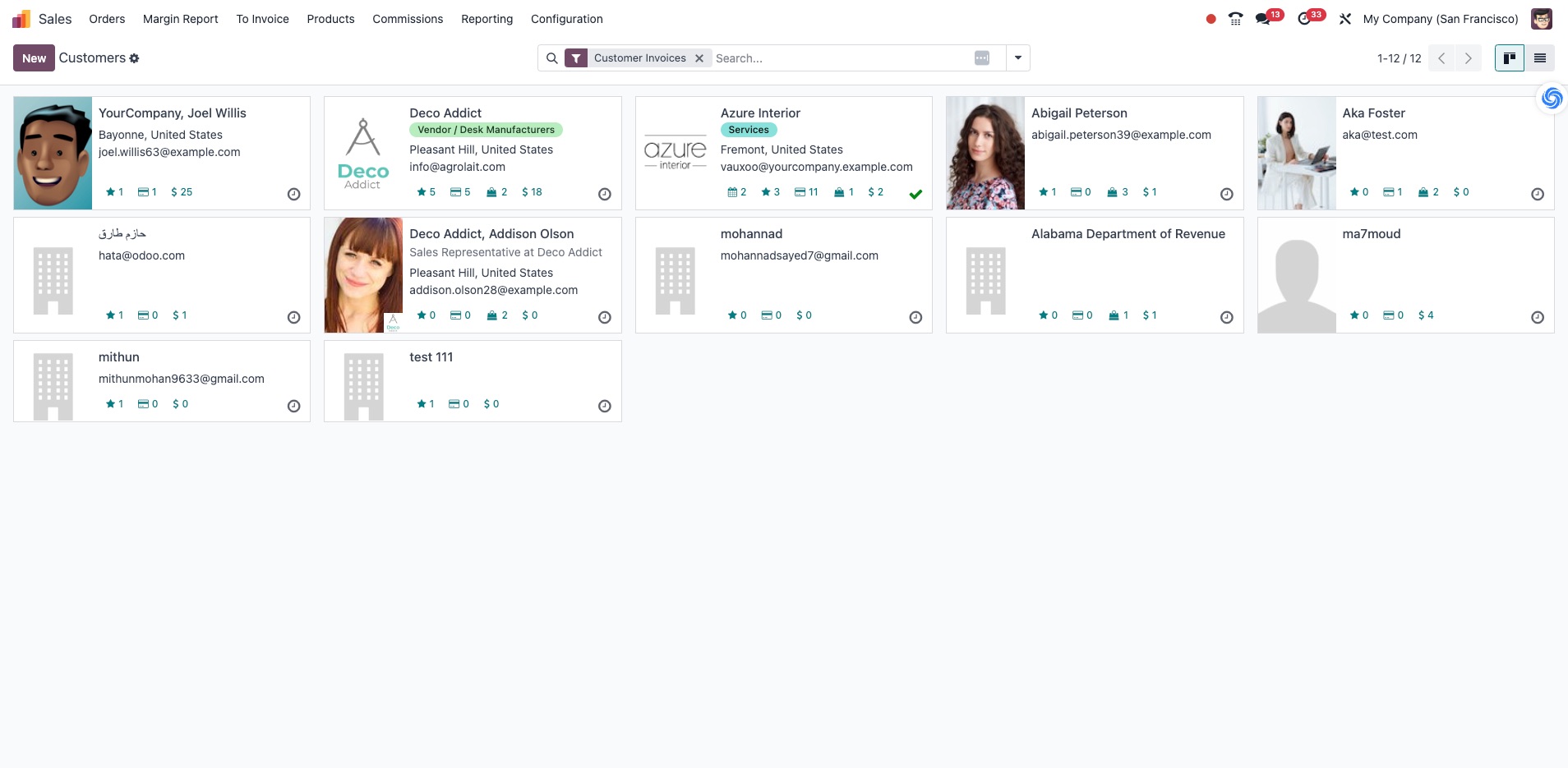The image size is (1568, 768).
Task: Open the Reporting menu
Action: coord(487,19)
